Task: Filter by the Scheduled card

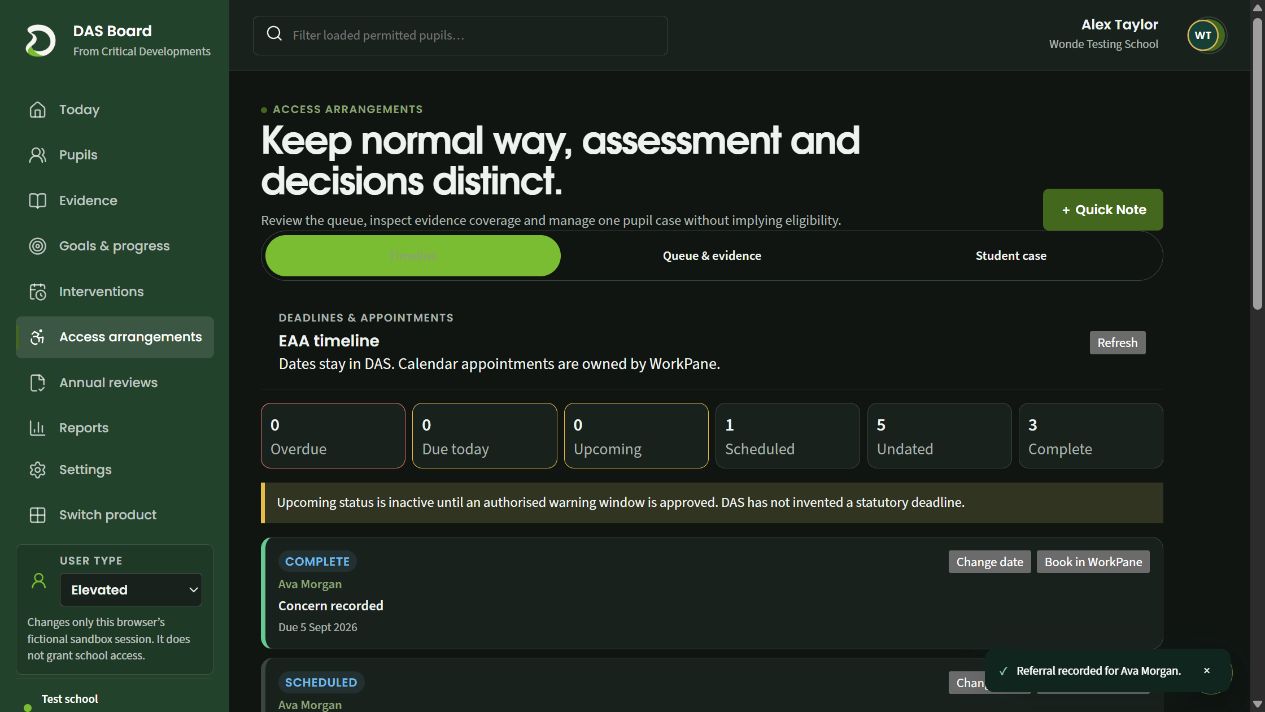Action: [x=787, y=436]
